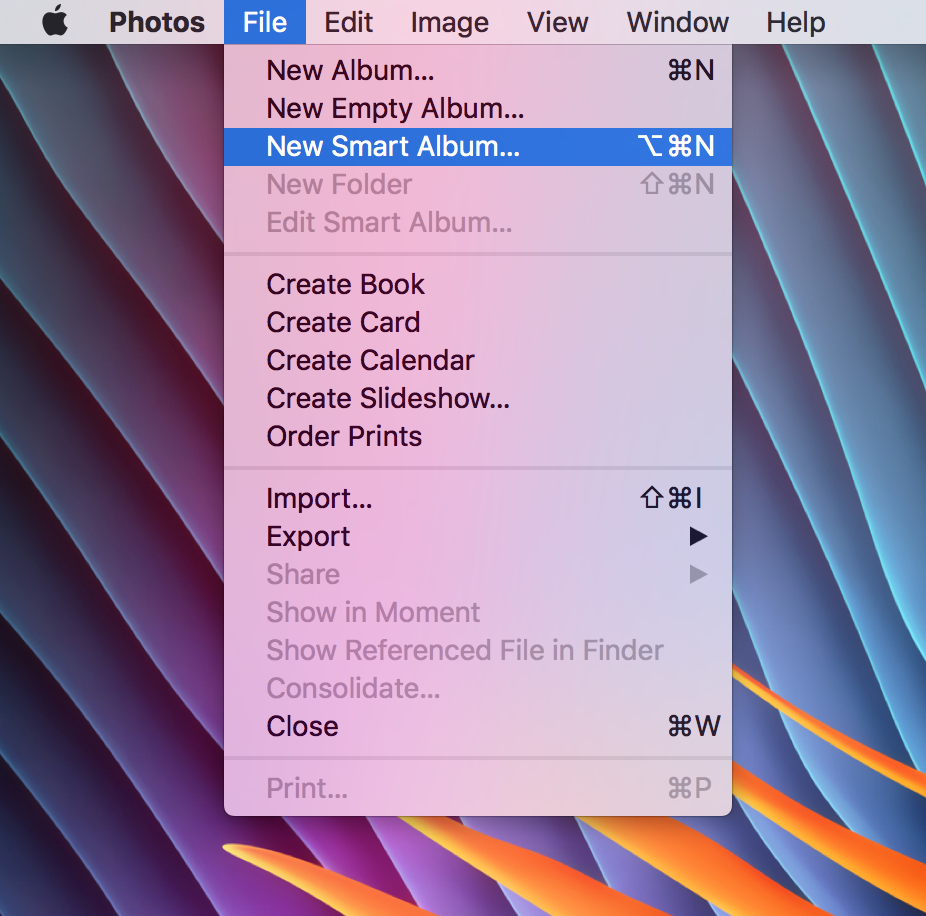Click Create Card menu item
Viewport: 926px width, 916px height.
pos(343,323)
